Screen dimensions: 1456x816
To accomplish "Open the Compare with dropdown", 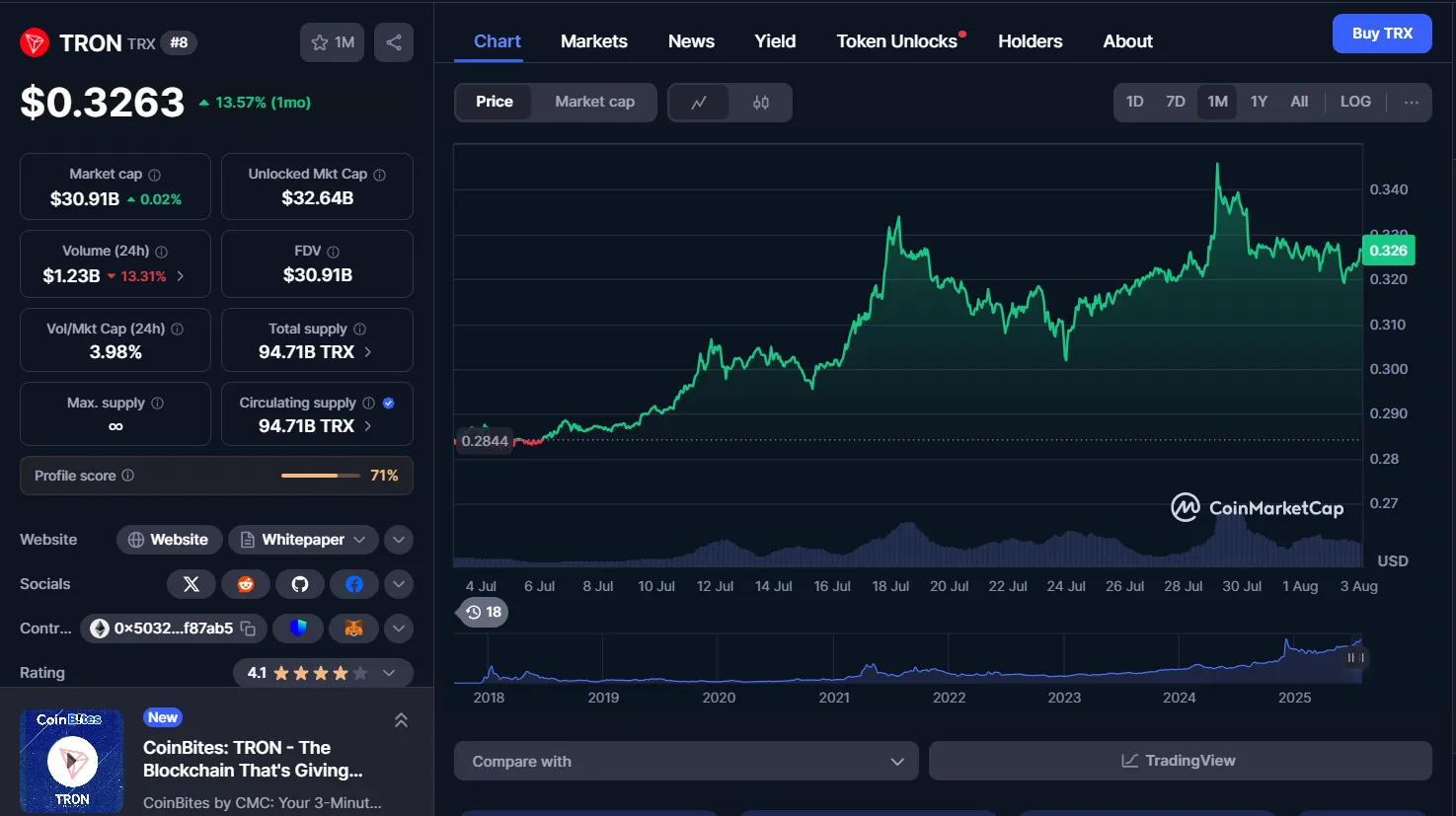I will coord(686,762).
